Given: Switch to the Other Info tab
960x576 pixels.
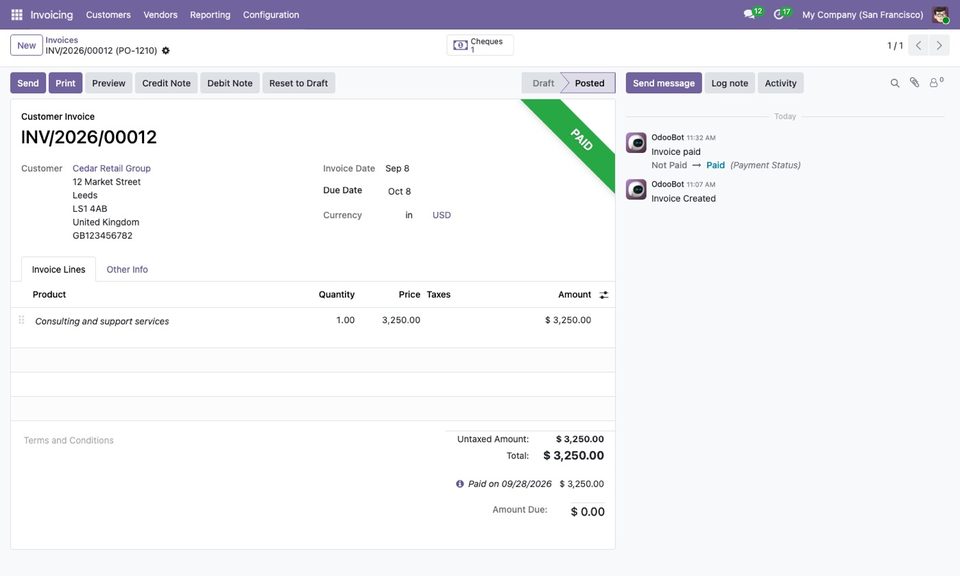Looking at the screenshot, I should [127, 269].
